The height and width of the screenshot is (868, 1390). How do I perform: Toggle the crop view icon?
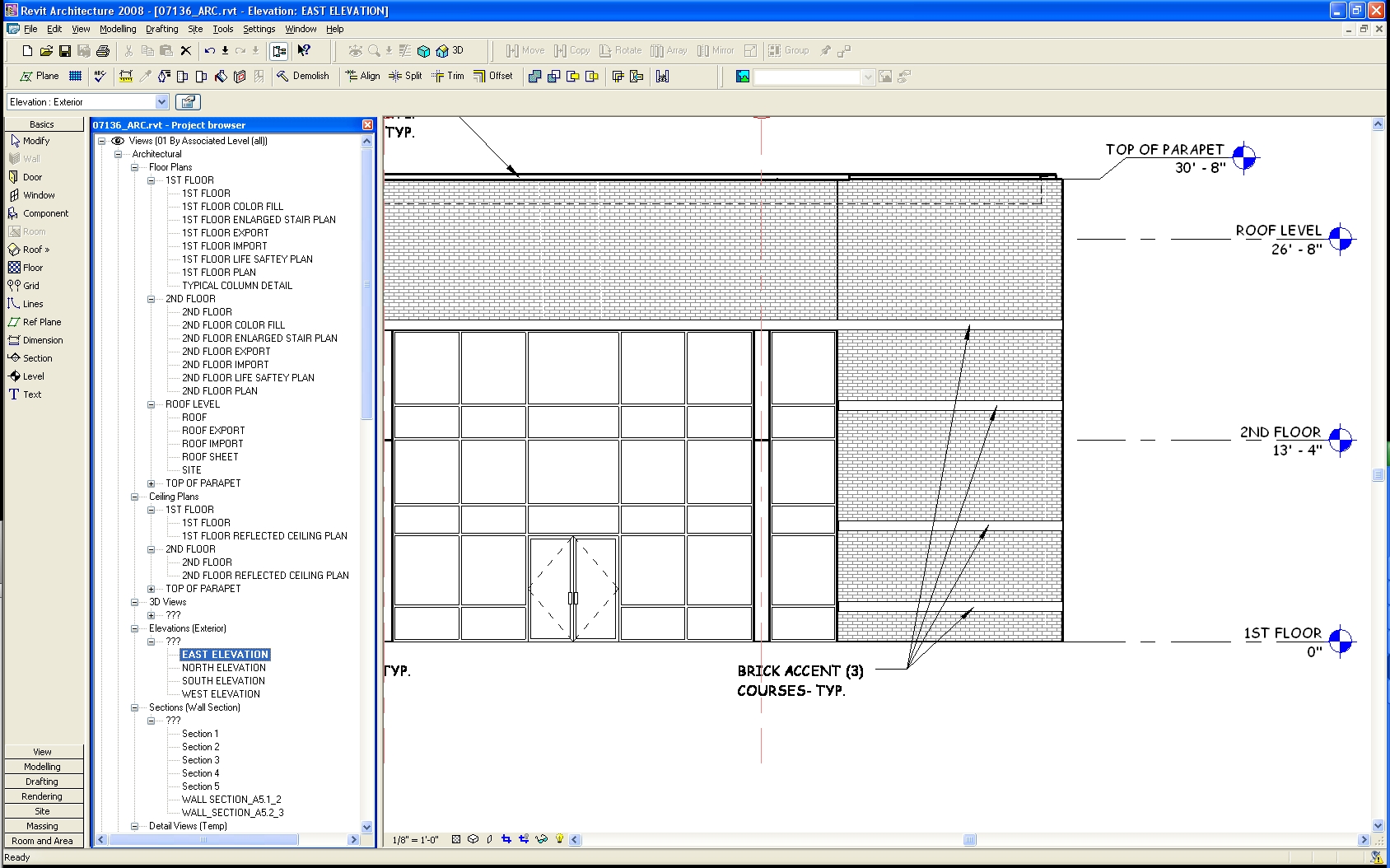[506, 839]
